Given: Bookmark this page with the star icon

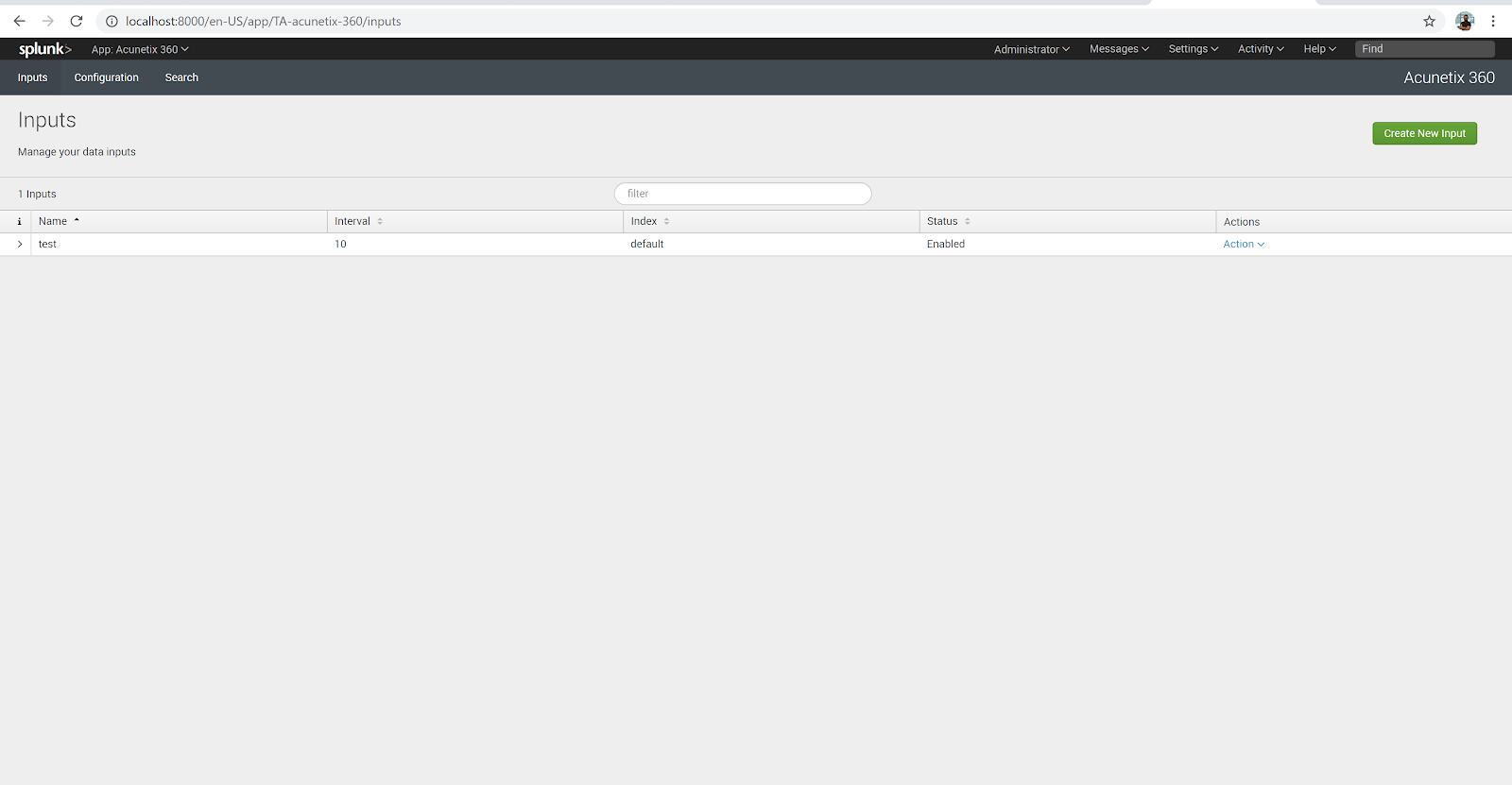Looking at the screenshot, I should [x=1429, y=21].
